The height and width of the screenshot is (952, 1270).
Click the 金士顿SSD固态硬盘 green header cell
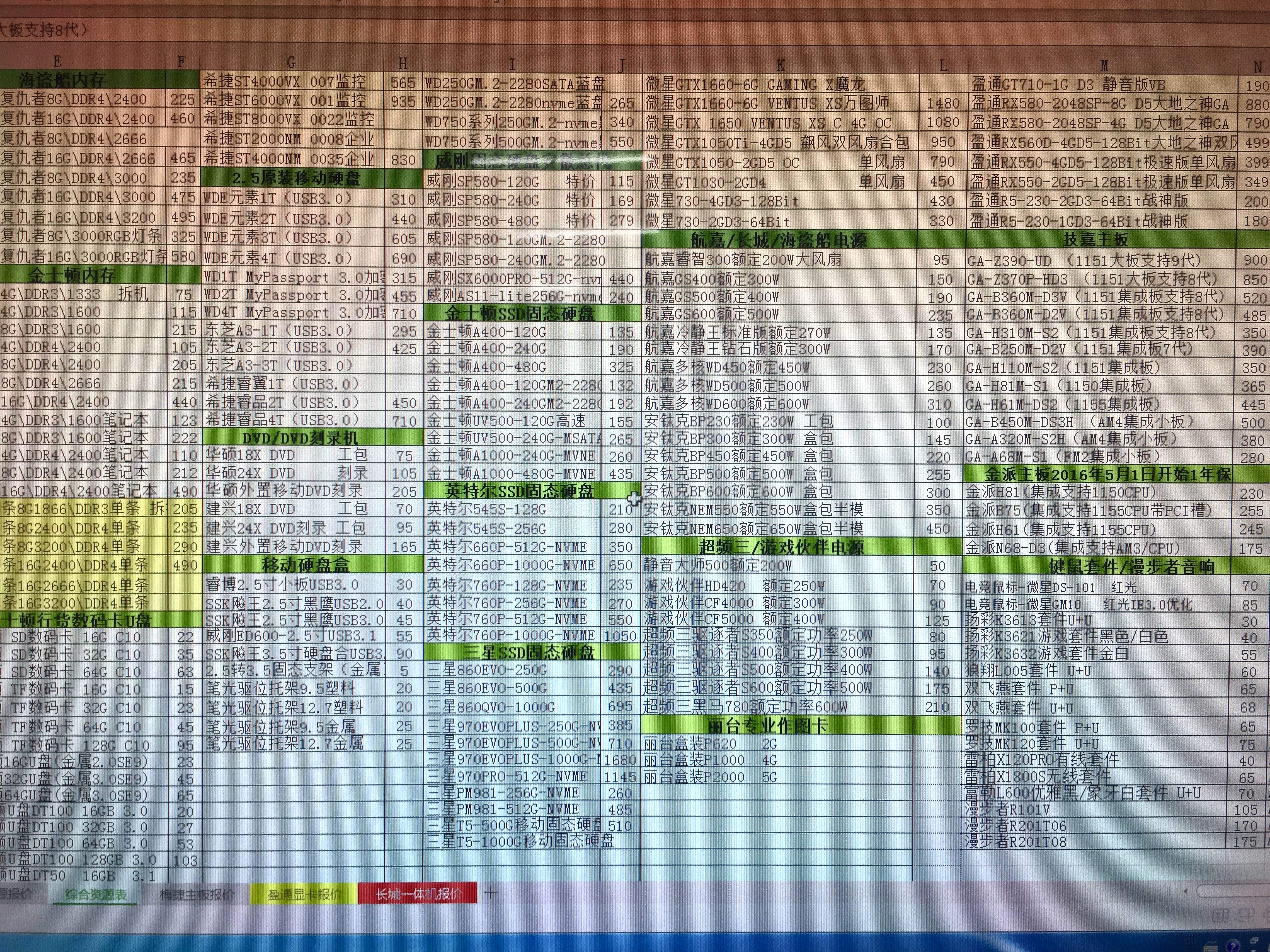coord(519,313)
